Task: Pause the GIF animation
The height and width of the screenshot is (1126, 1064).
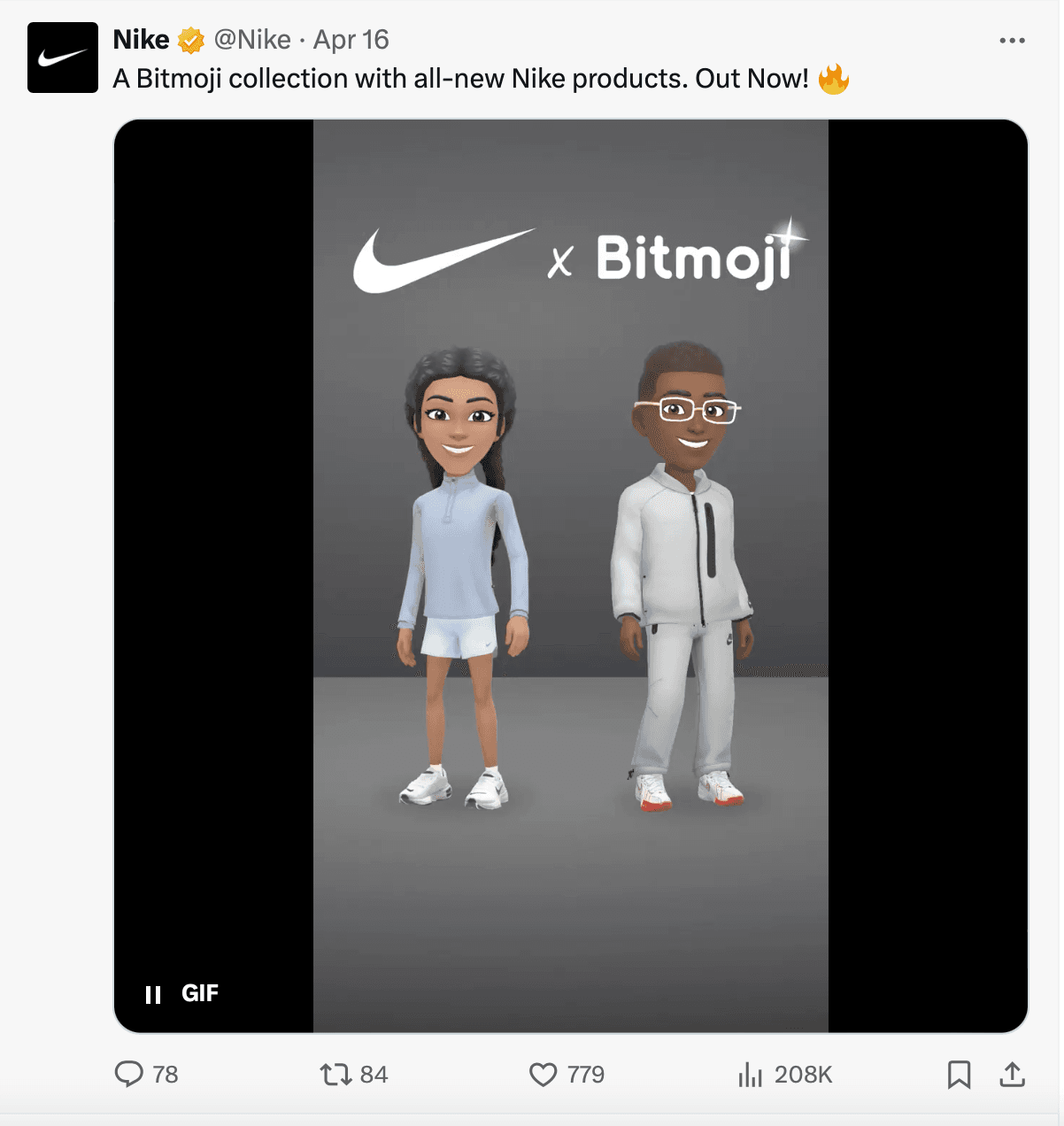Action: pos(152,992)
